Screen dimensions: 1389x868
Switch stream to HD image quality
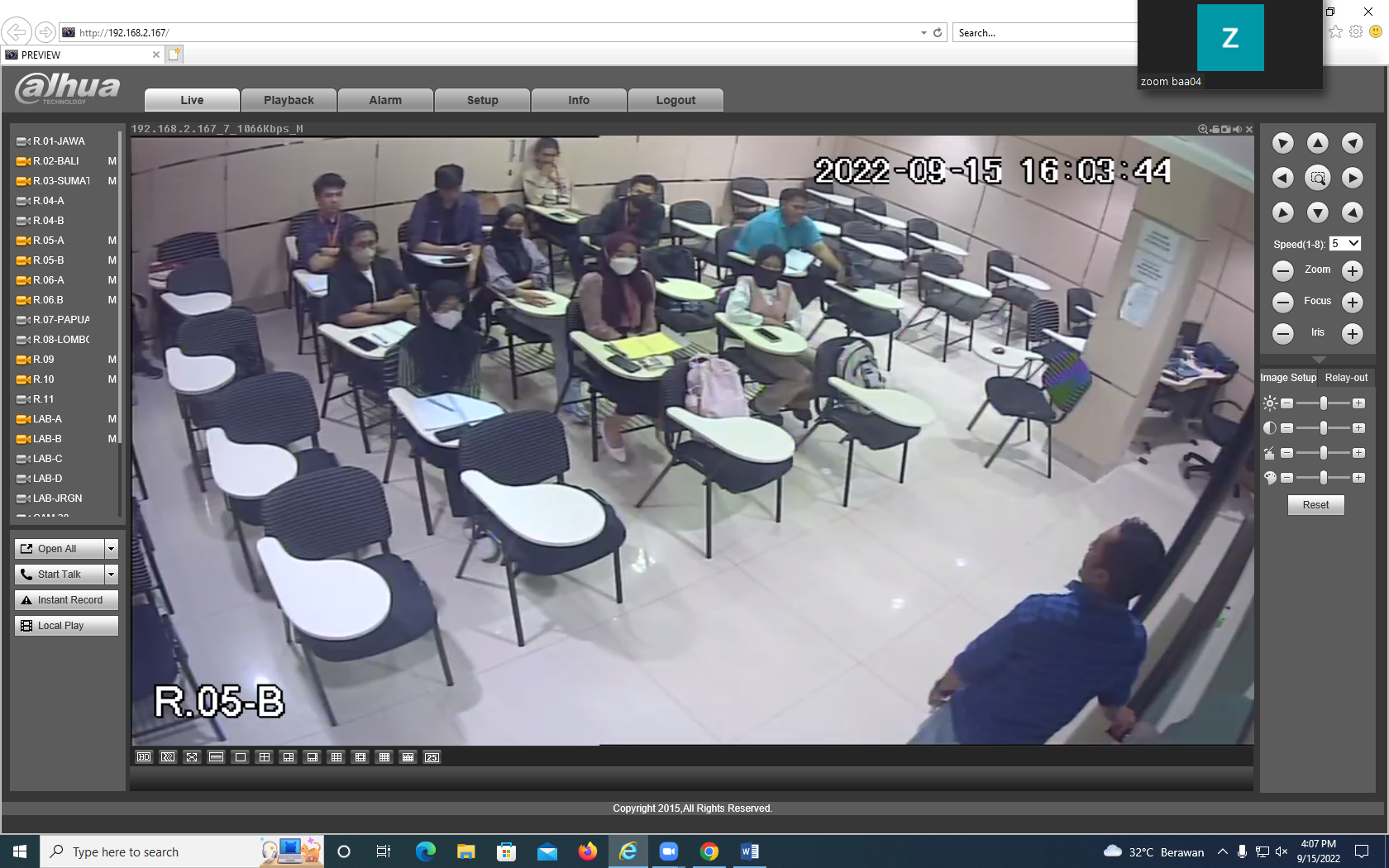point(144,757)
